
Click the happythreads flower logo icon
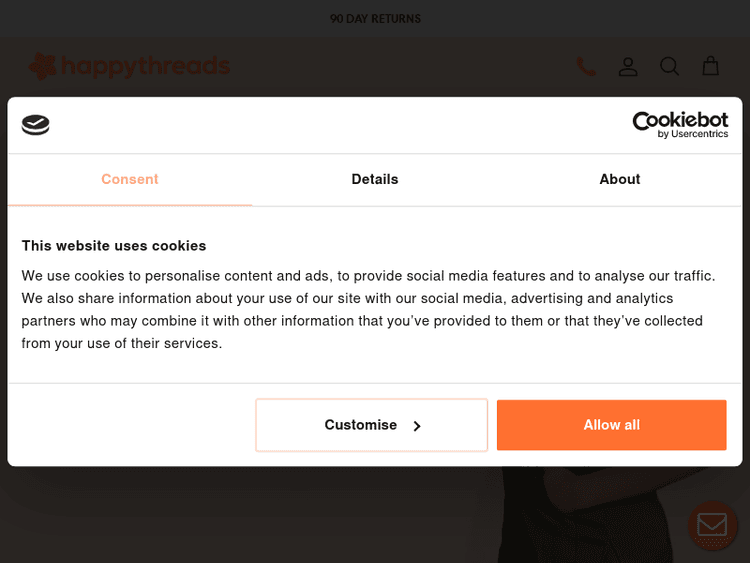click(42, 67)
